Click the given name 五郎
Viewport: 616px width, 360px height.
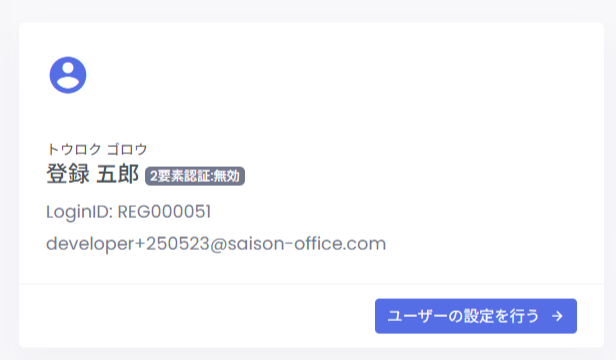[117, 174]
